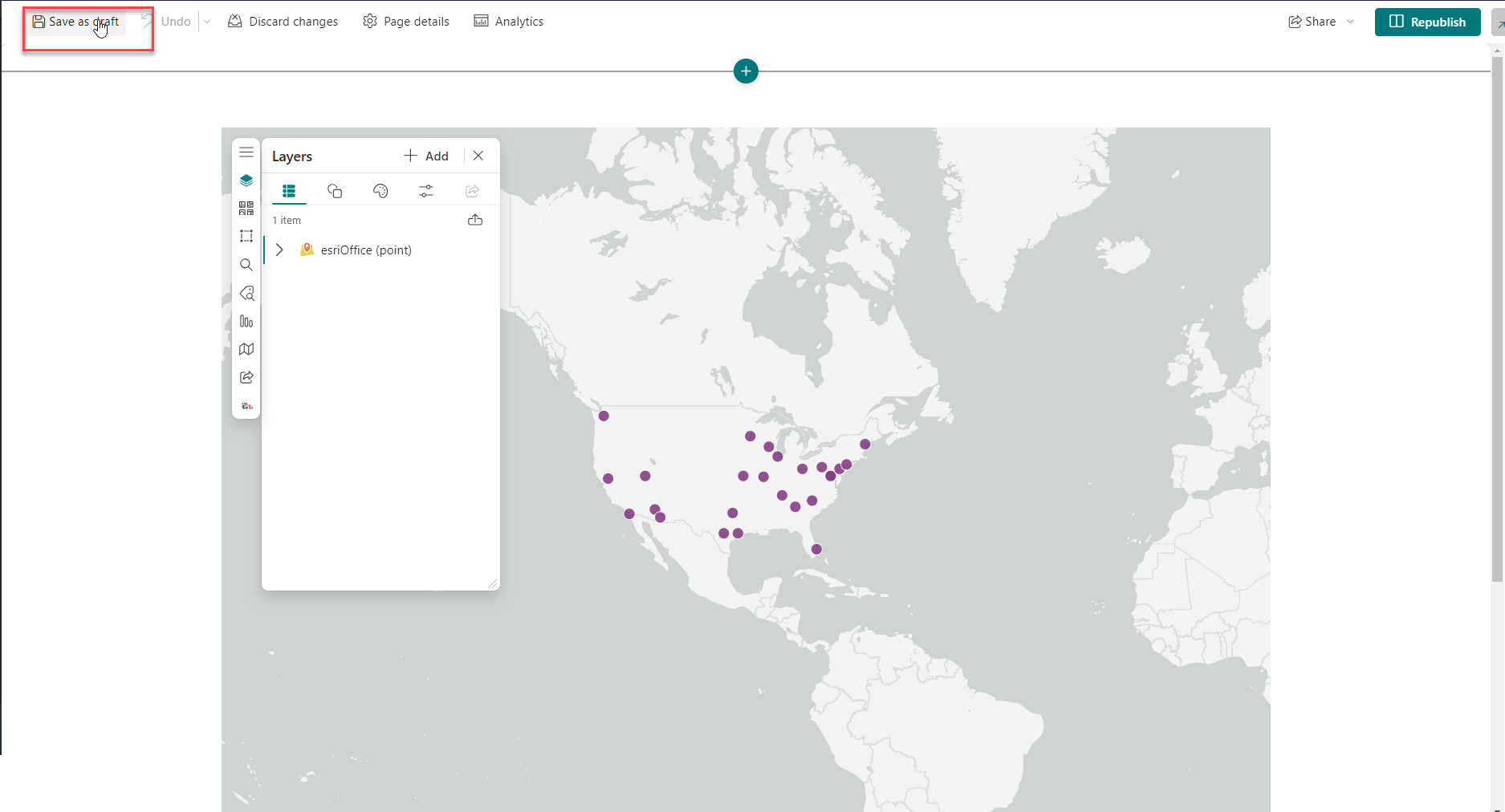Select the map extent selection tool
The height and width of the screenshot is (812, 1505).
(246, 235)
